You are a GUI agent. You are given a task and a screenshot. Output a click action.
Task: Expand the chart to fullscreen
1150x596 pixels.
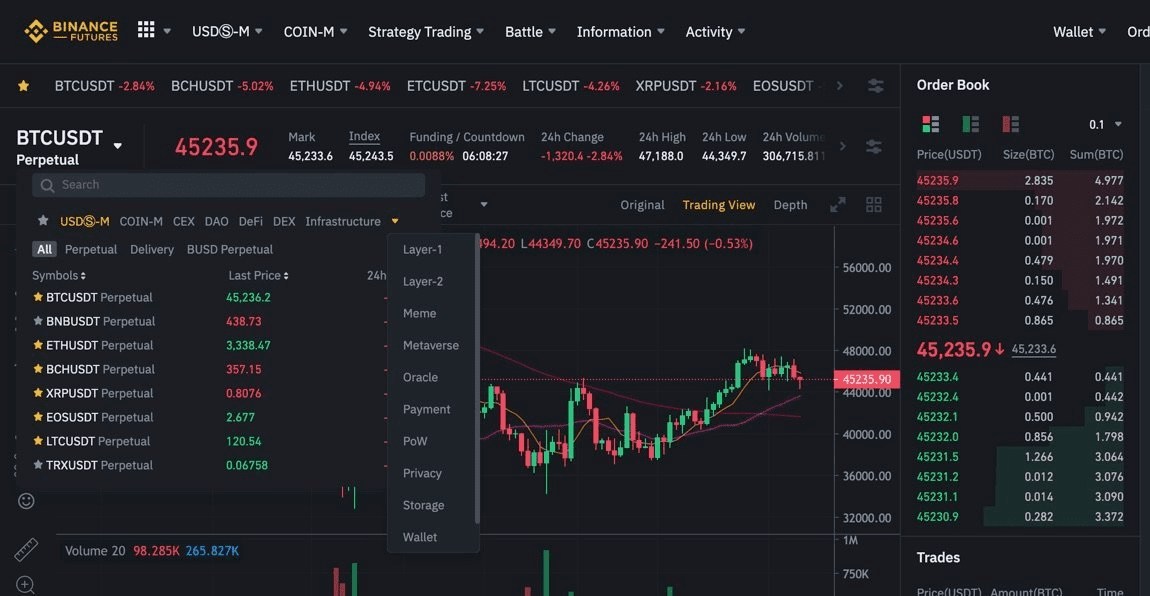[838, 205]
